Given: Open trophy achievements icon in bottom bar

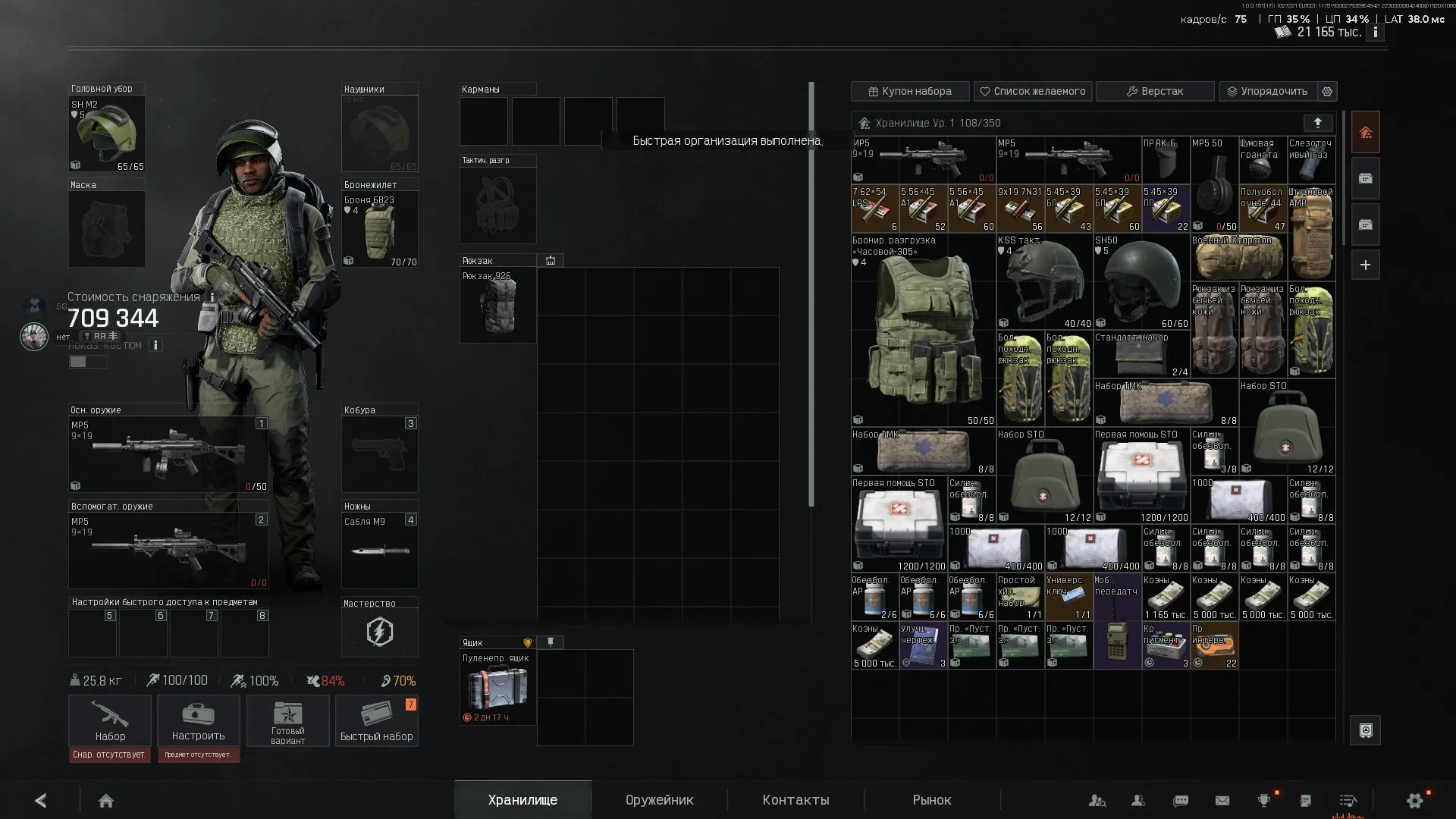Looking at the screenshot, I should click(x=1263, y=800).
